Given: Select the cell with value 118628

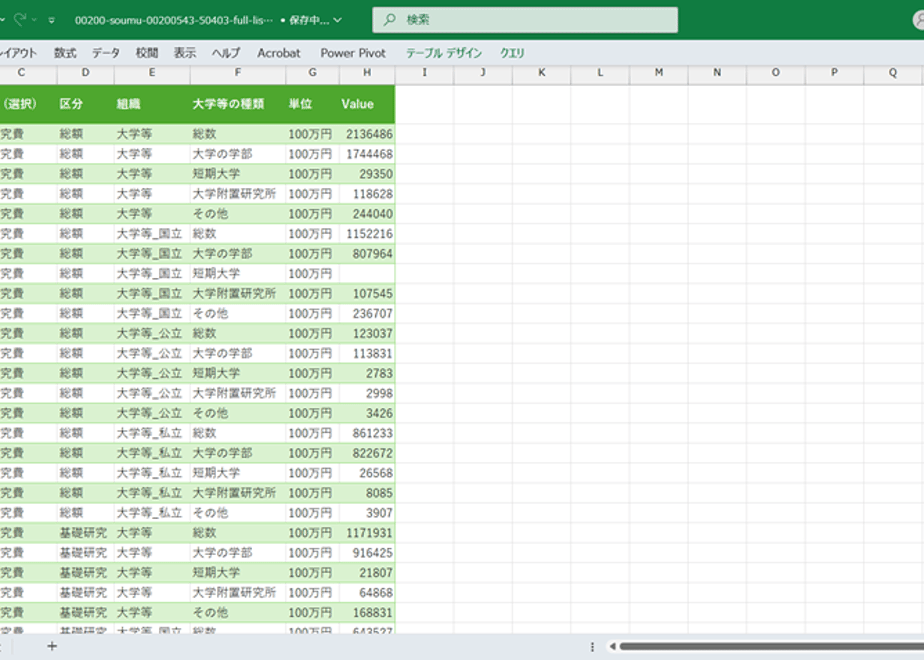Looking at the screenshot, I should (x=367, y=194).
